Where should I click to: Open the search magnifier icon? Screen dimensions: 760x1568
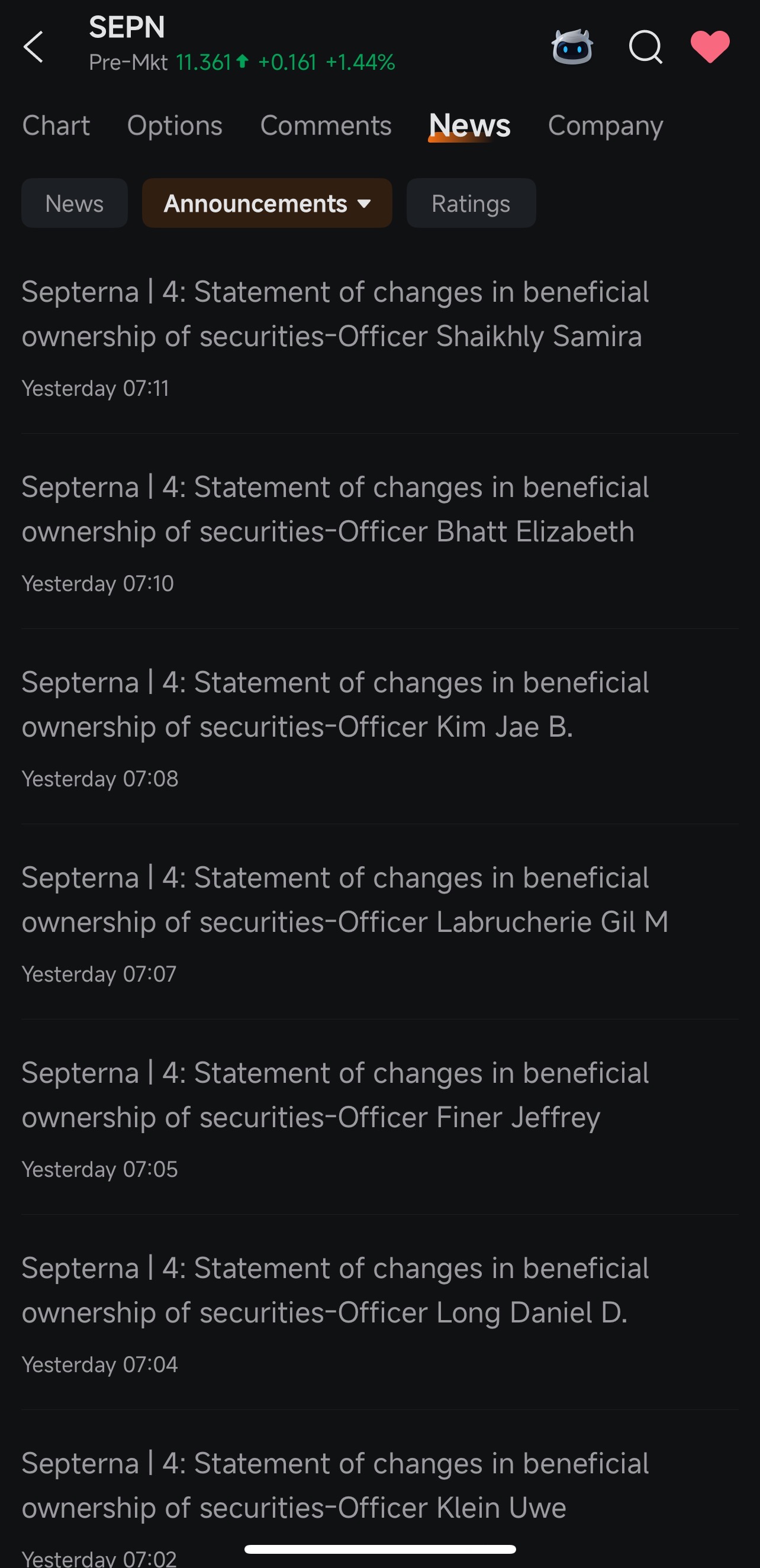point(646,47)
